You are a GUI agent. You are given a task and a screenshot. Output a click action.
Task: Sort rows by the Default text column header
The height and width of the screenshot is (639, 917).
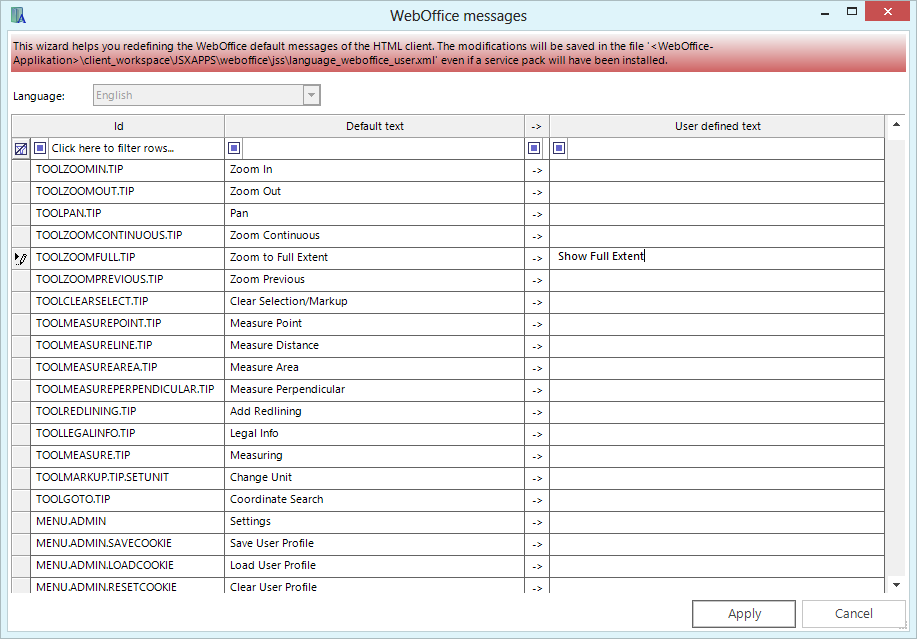(375, 126)
